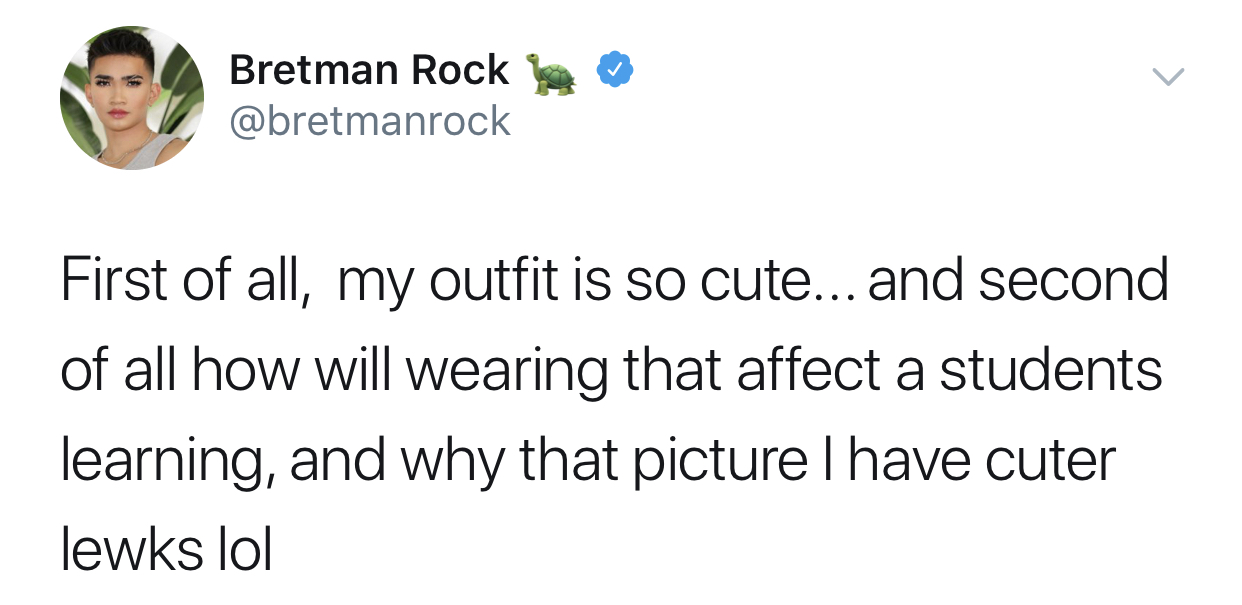This screenshot has height=605, width=1242.
Task: Click the turtle emoji beside the name
Action: coord(552,73)
